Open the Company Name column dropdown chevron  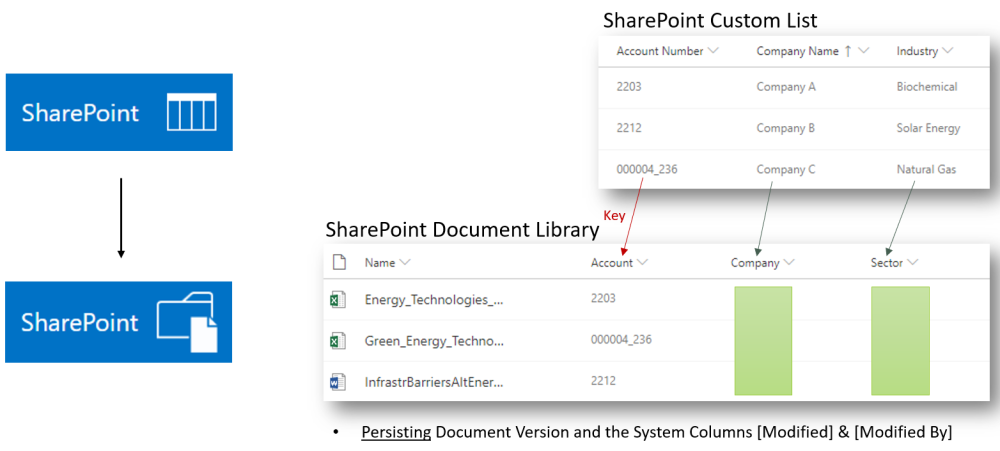(864, 51)
